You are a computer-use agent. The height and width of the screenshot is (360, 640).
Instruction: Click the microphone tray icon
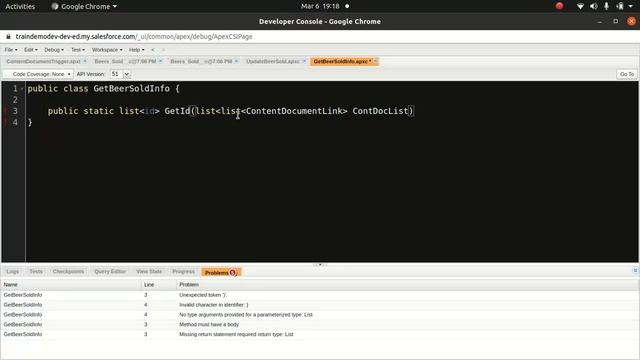click(x=607, y=6)
